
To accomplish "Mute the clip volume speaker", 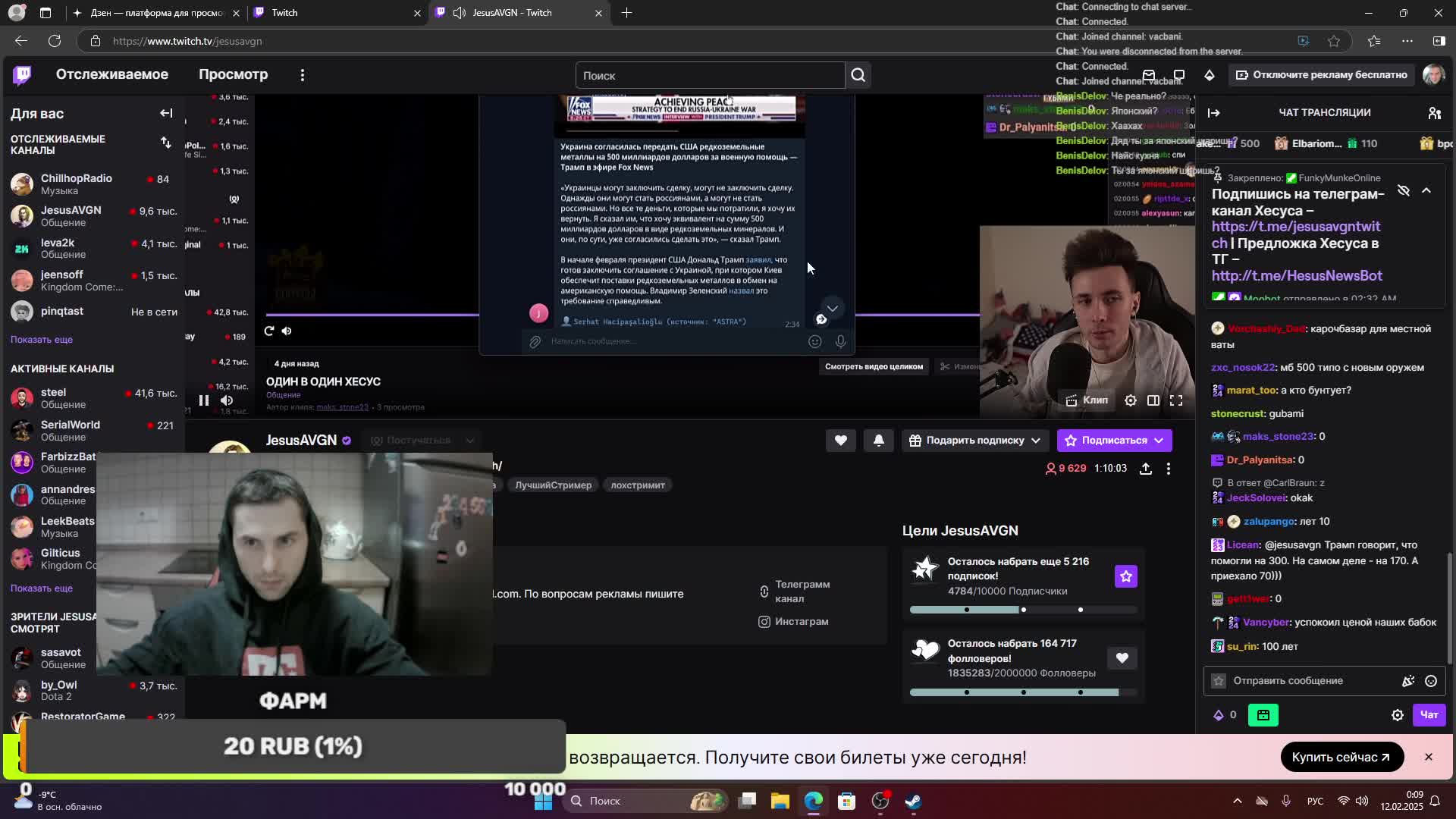I will tap(227, 400).
